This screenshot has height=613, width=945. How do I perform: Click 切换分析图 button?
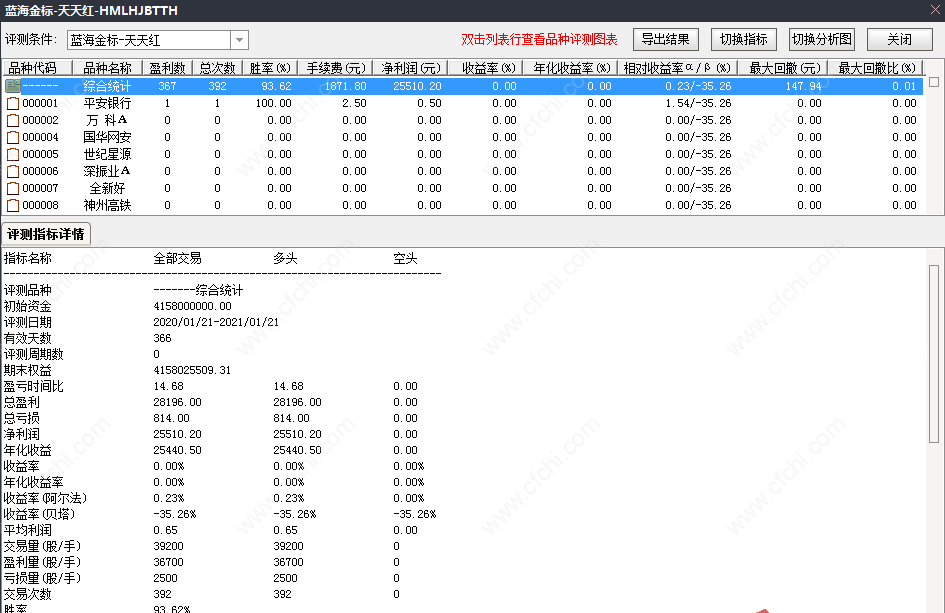822,39
